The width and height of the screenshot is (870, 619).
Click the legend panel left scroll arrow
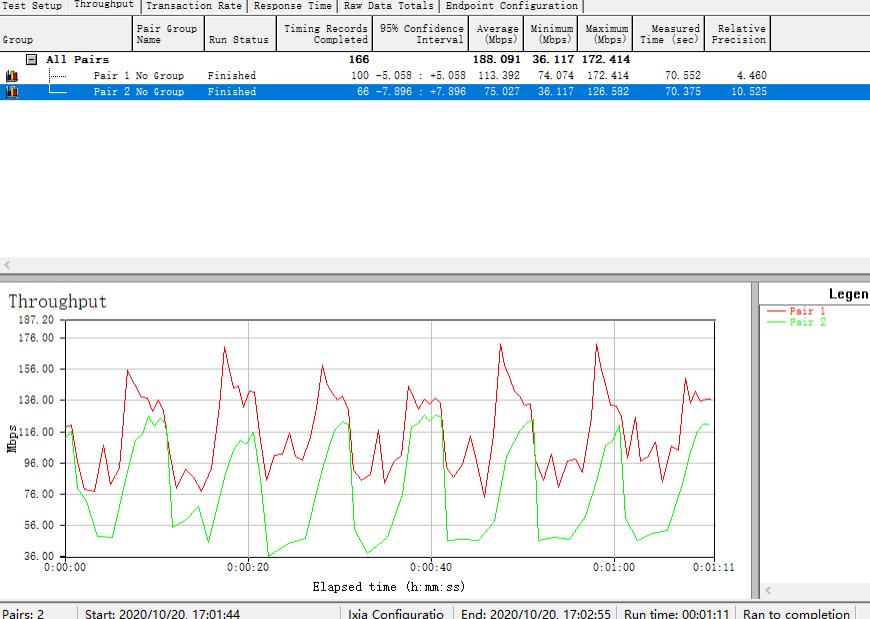(x=767, y=591)
